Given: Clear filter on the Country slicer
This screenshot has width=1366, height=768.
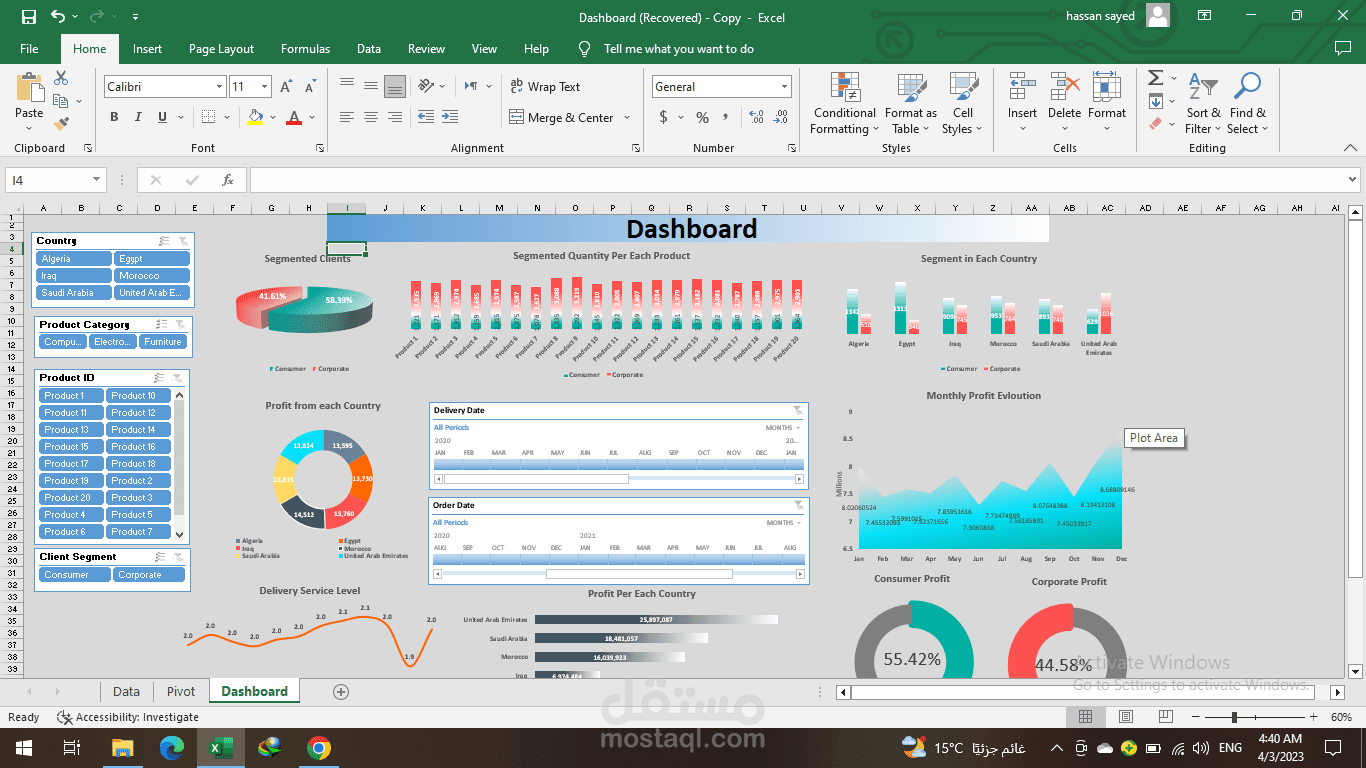Looking at the screenshot, I should click(x=182, y=241).
